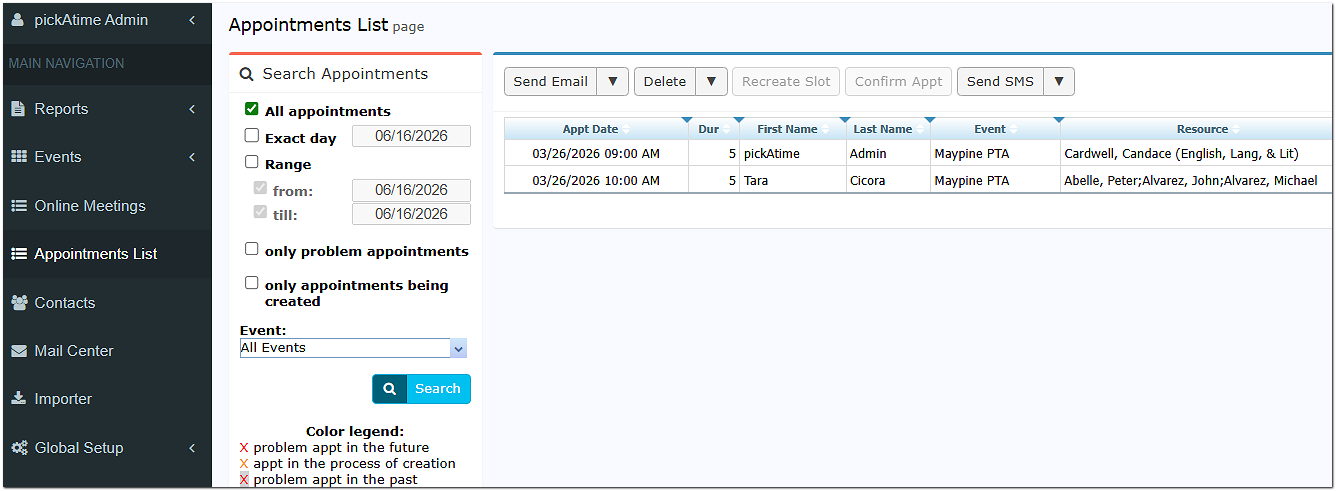The height and width of the screenshot is (491, 1336).
Task: Click the Appt Date column filter triangle
Action: pyautogui.click(x=686, y=121)
